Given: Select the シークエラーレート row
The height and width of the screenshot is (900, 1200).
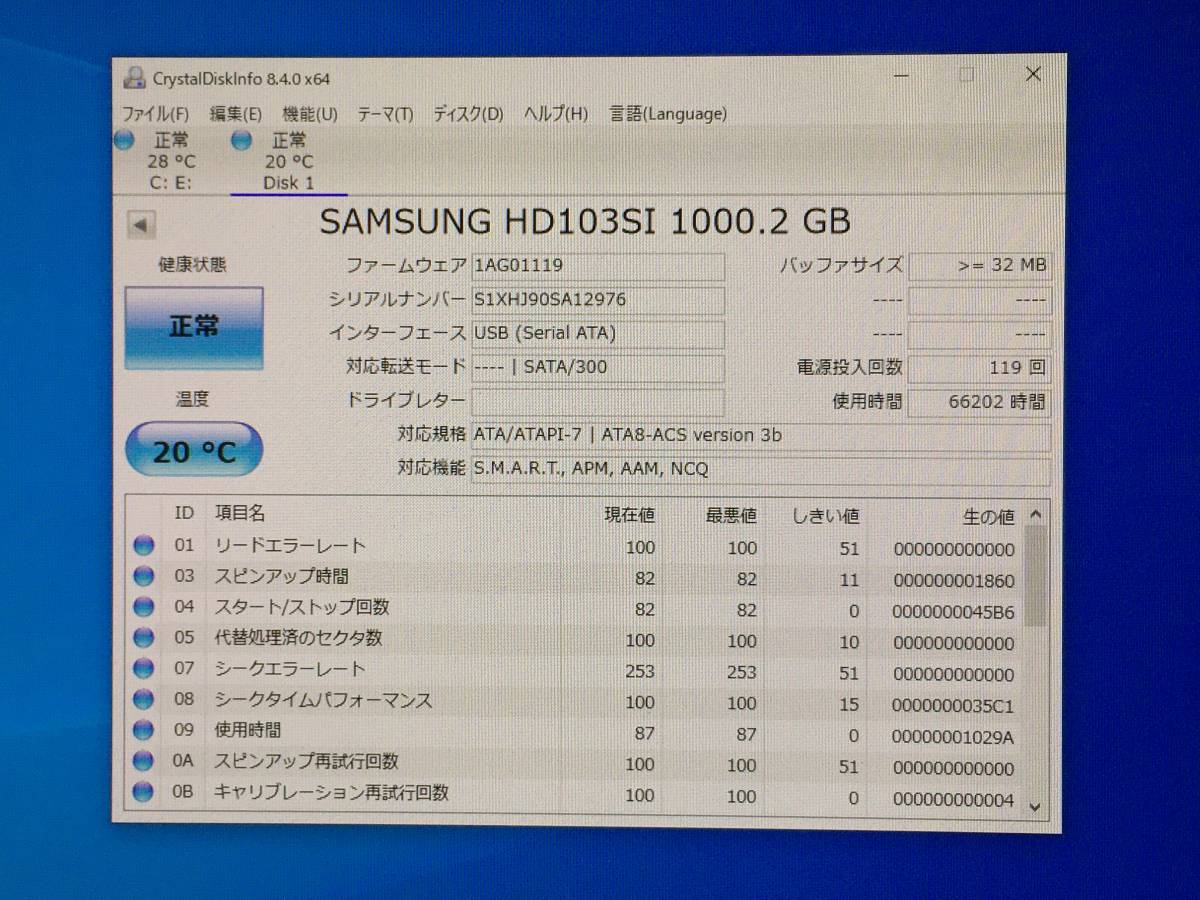Looking at the screenshot, I should coord(575,670).
